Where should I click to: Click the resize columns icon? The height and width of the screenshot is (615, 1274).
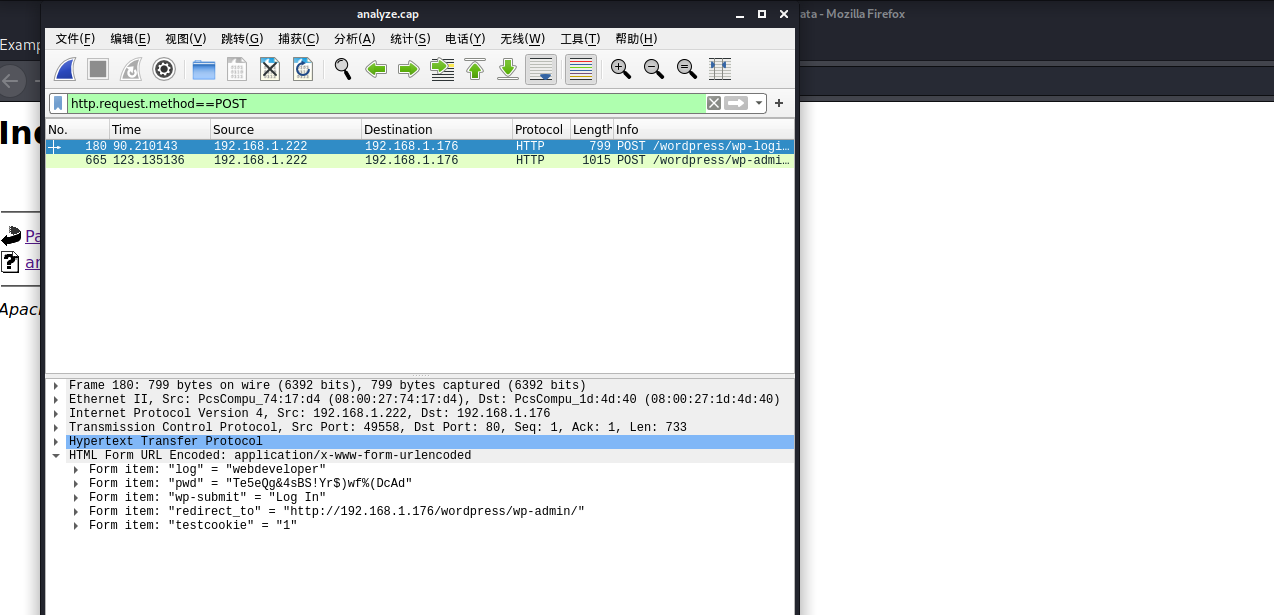pos(720,69)
